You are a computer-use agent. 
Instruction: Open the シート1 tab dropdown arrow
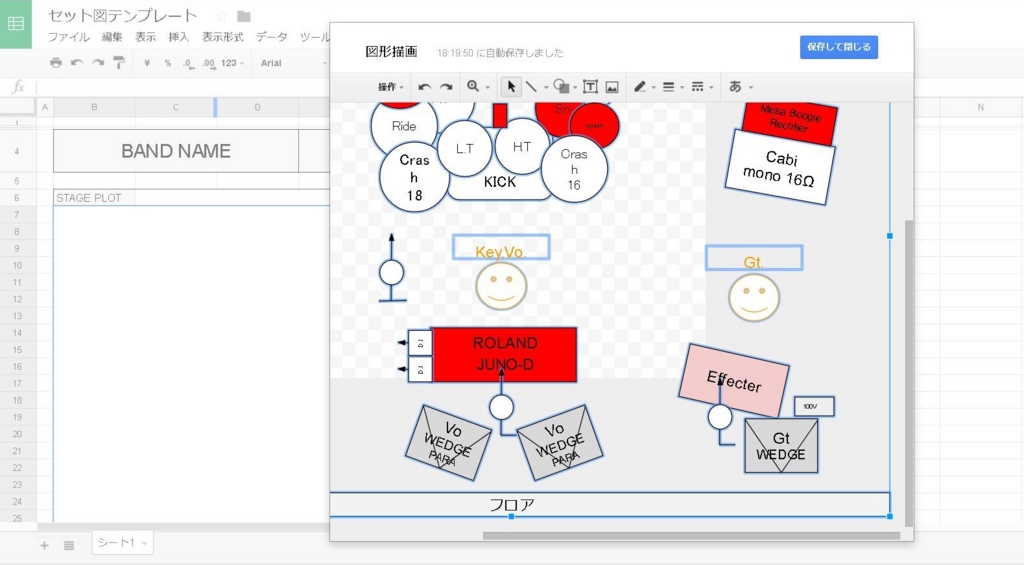pyautogui.click(x=144, y=543)
